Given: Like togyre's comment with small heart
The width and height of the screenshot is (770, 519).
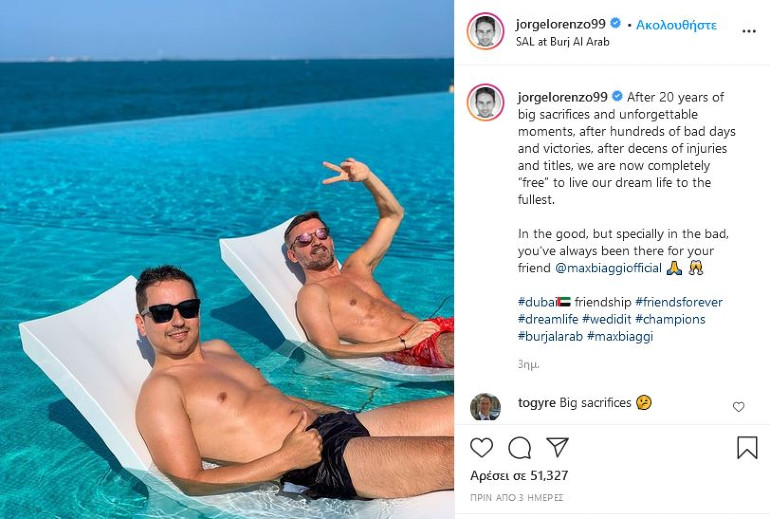Looking at the screenshot, I should click(x=739, y=407).
